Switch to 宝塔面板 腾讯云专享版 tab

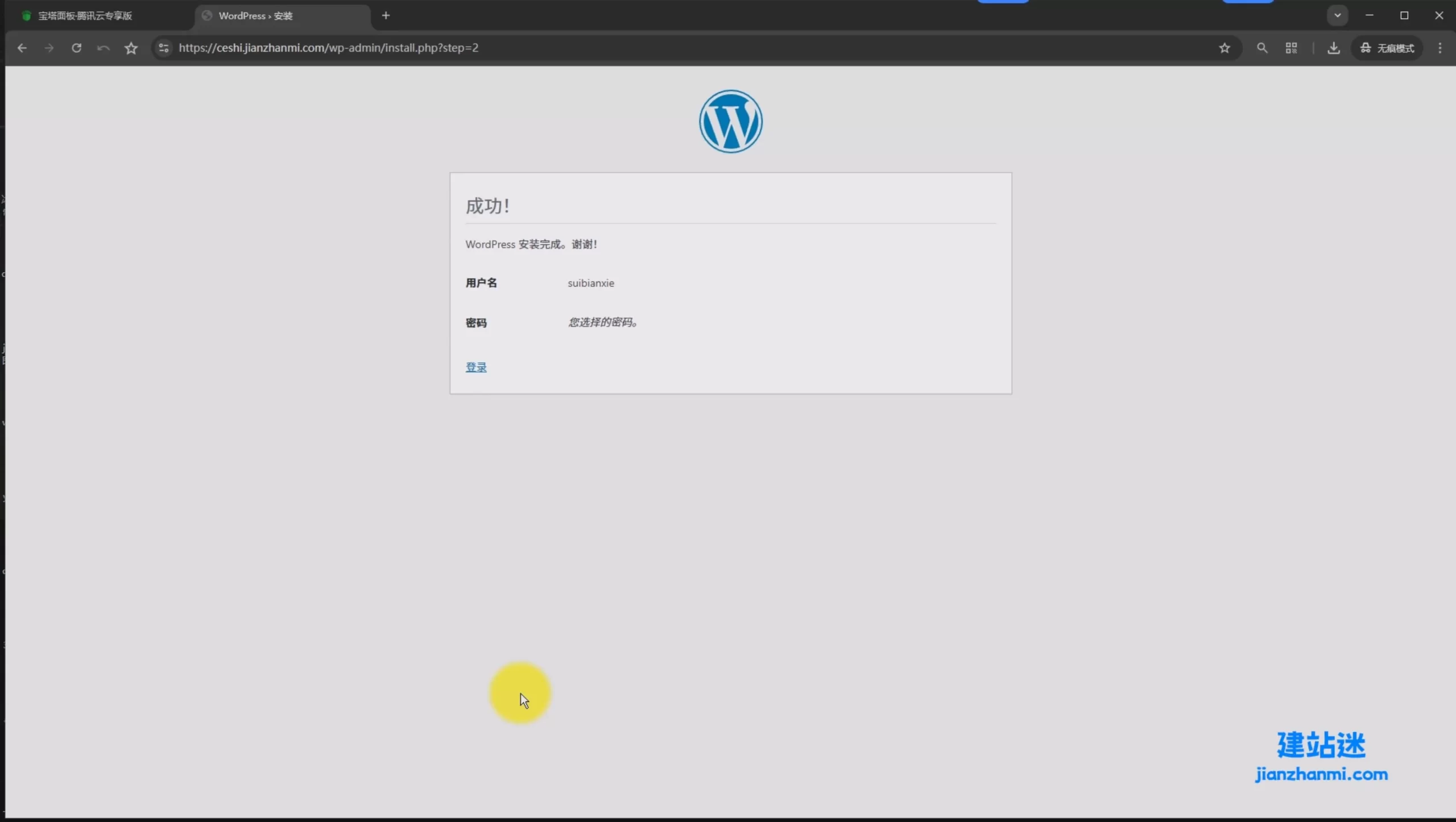85,16
